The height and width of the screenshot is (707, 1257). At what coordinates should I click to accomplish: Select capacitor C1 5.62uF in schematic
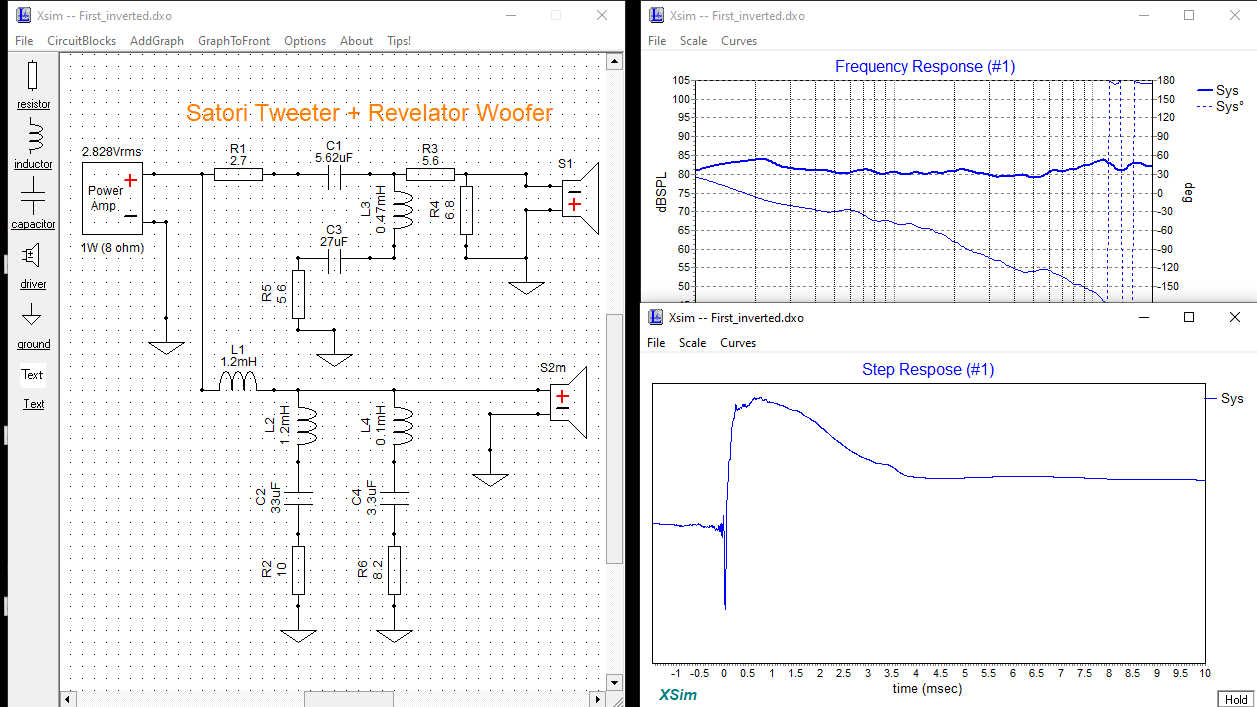335,176
